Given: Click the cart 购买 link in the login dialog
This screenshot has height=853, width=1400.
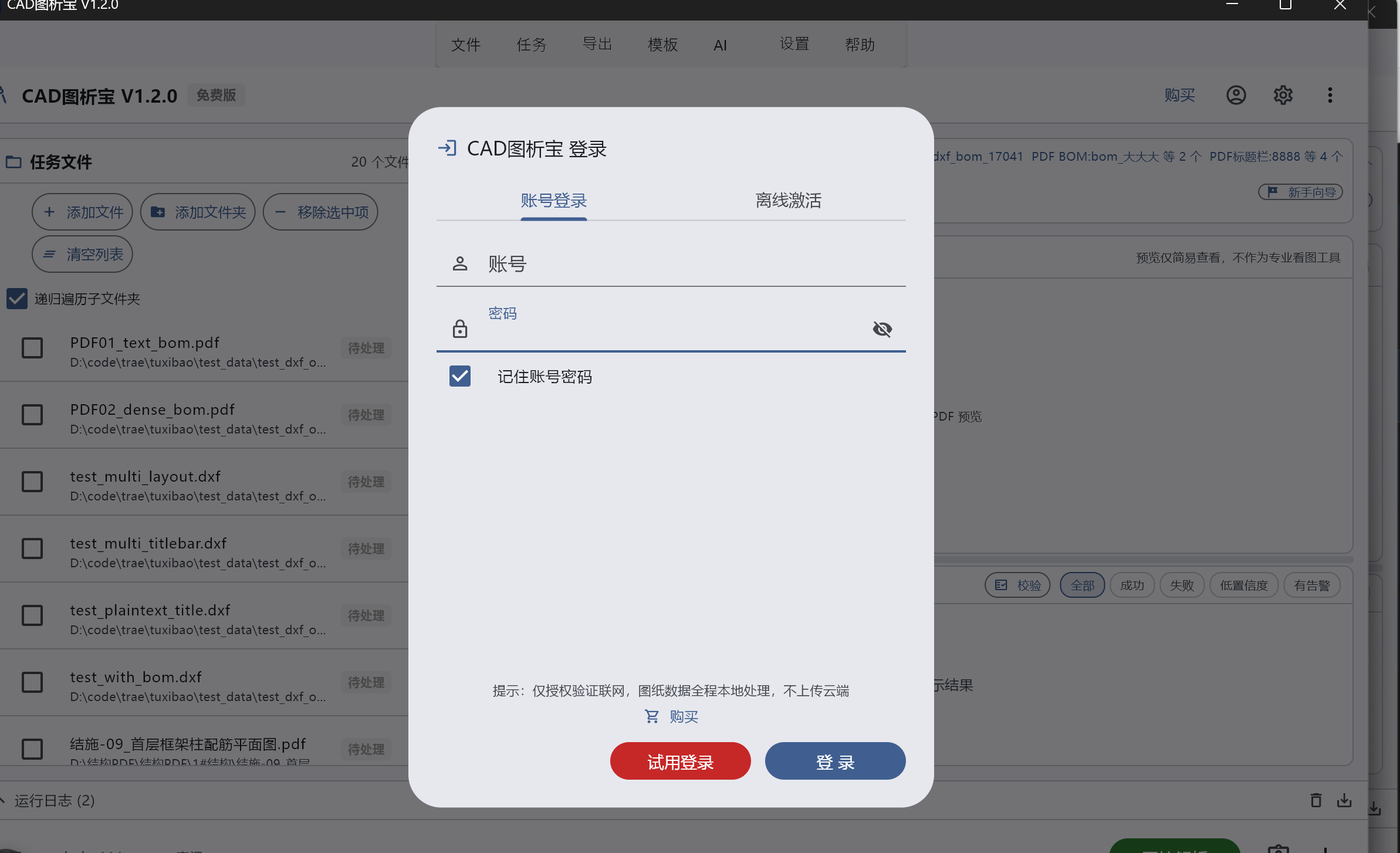Looking at the screenshot, I should point(671,716).
